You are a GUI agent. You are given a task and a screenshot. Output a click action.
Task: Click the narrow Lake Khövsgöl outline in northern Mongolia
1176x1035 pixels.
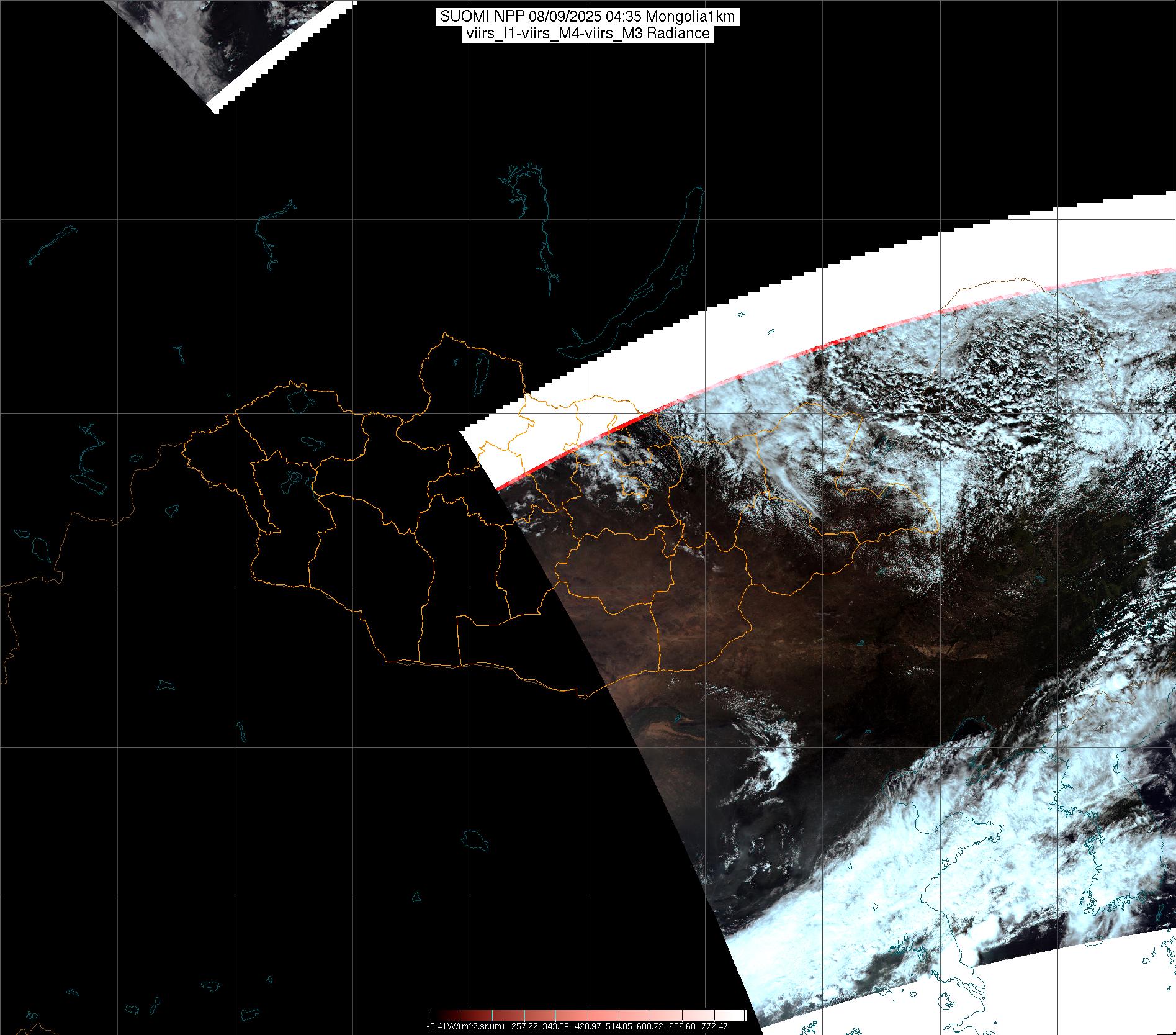point(480,374)
